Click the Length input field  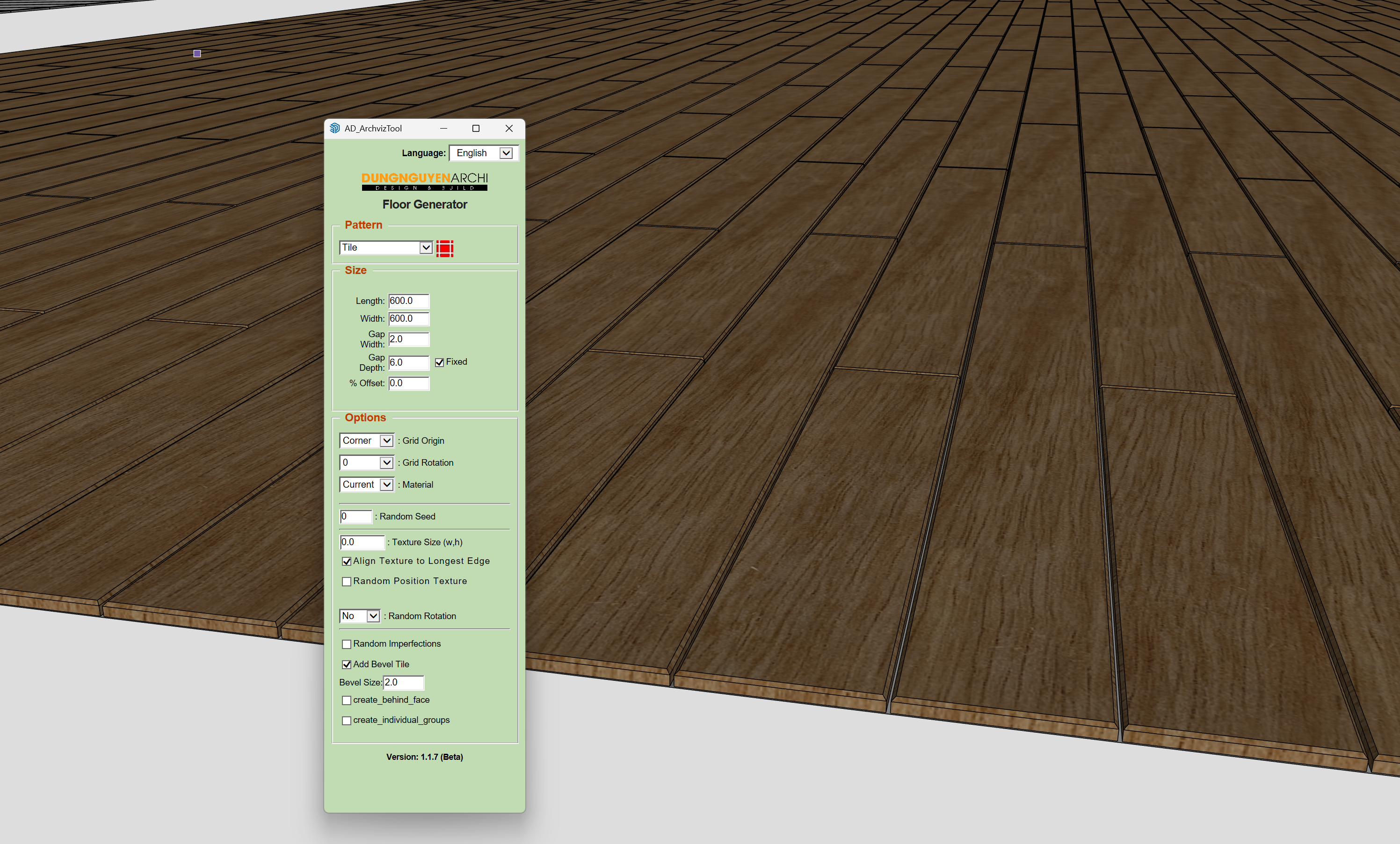pyautogui.click(x=408, y=301)
